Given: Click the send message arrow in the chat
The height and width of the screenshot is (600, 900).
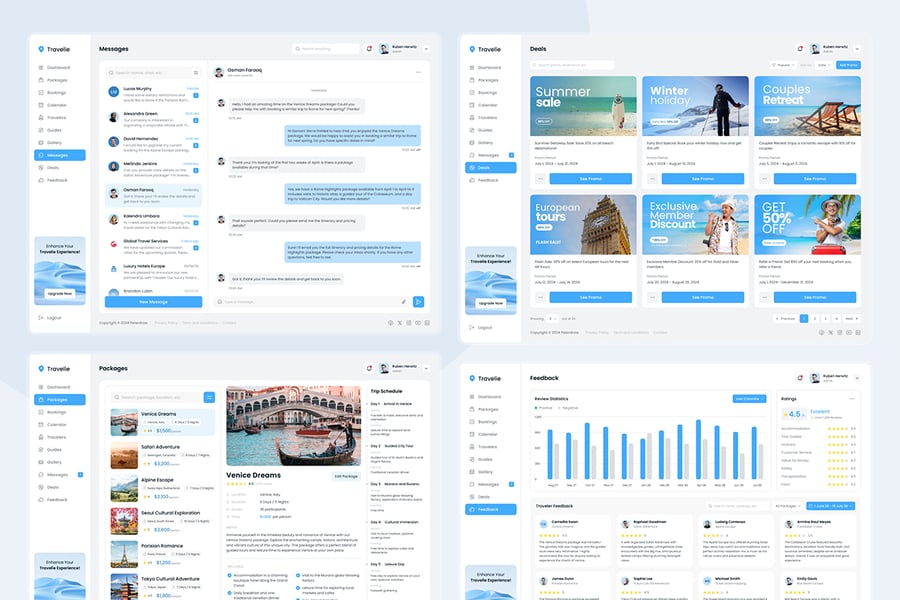Looking at the screenshot, I should [418, 301].
